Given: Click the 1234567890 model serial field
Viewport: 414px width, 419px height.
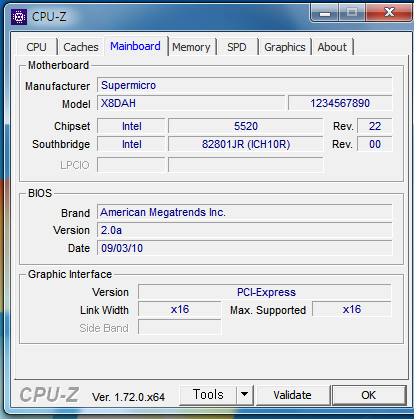Looking at the screenshot, I should click(x=340, y=103).
